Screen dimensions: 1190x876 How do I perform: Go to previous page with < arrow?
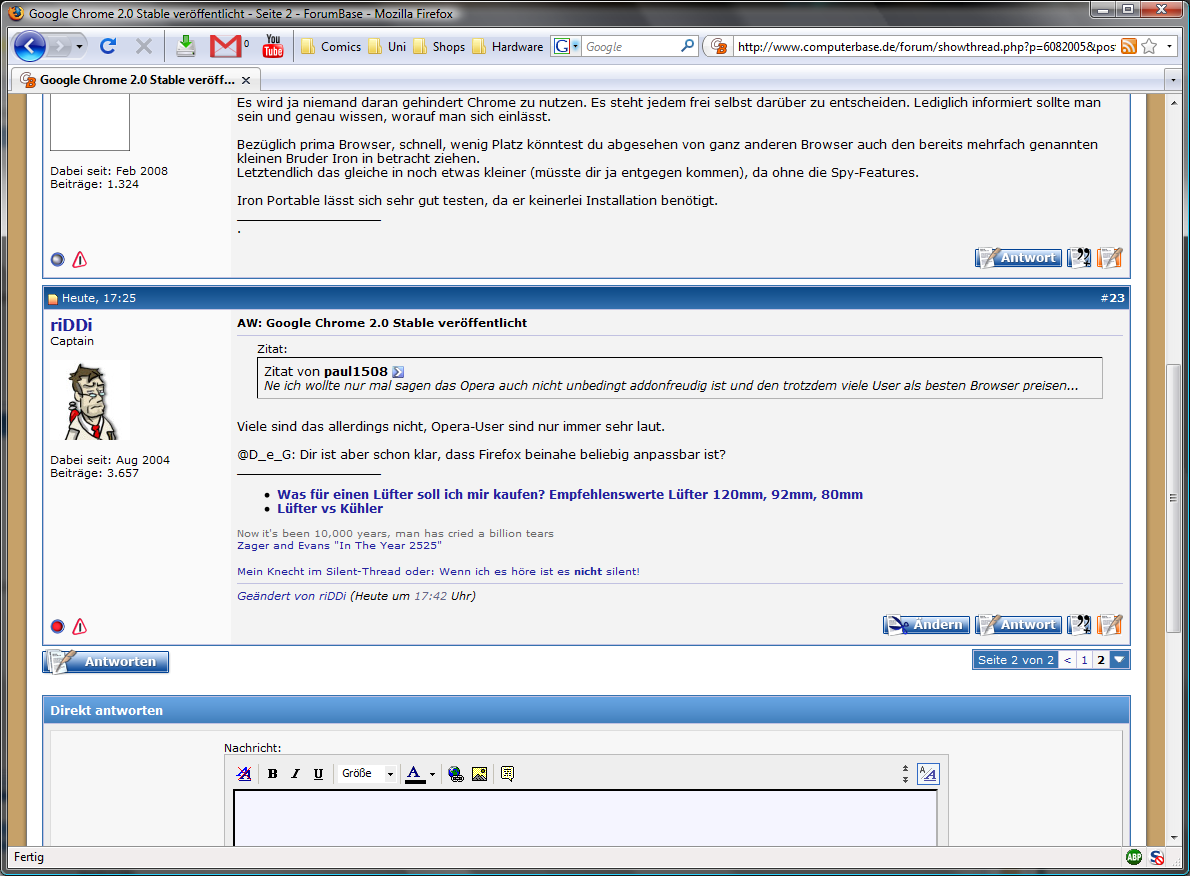1068,660
